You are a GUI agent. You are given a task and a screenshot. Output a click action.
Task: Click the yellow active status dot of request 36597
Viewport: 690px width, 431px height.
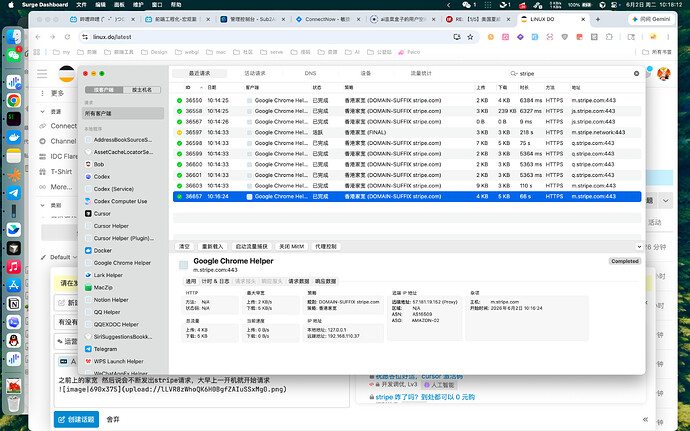[180, 133]
